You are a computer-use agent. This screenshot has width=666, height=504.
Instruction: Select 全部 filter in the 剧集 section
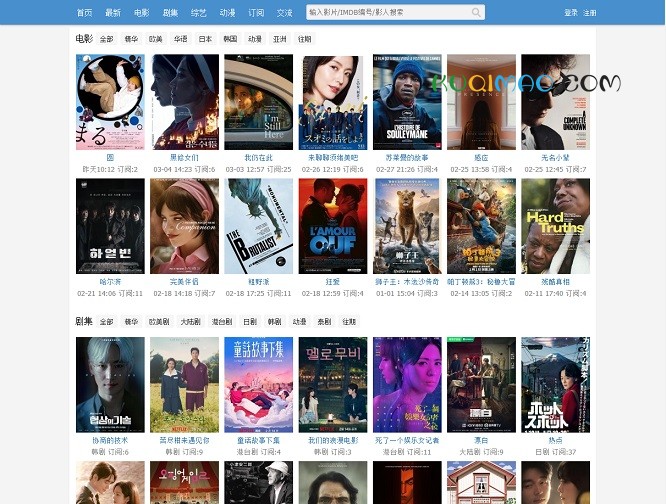click(106, 322)
